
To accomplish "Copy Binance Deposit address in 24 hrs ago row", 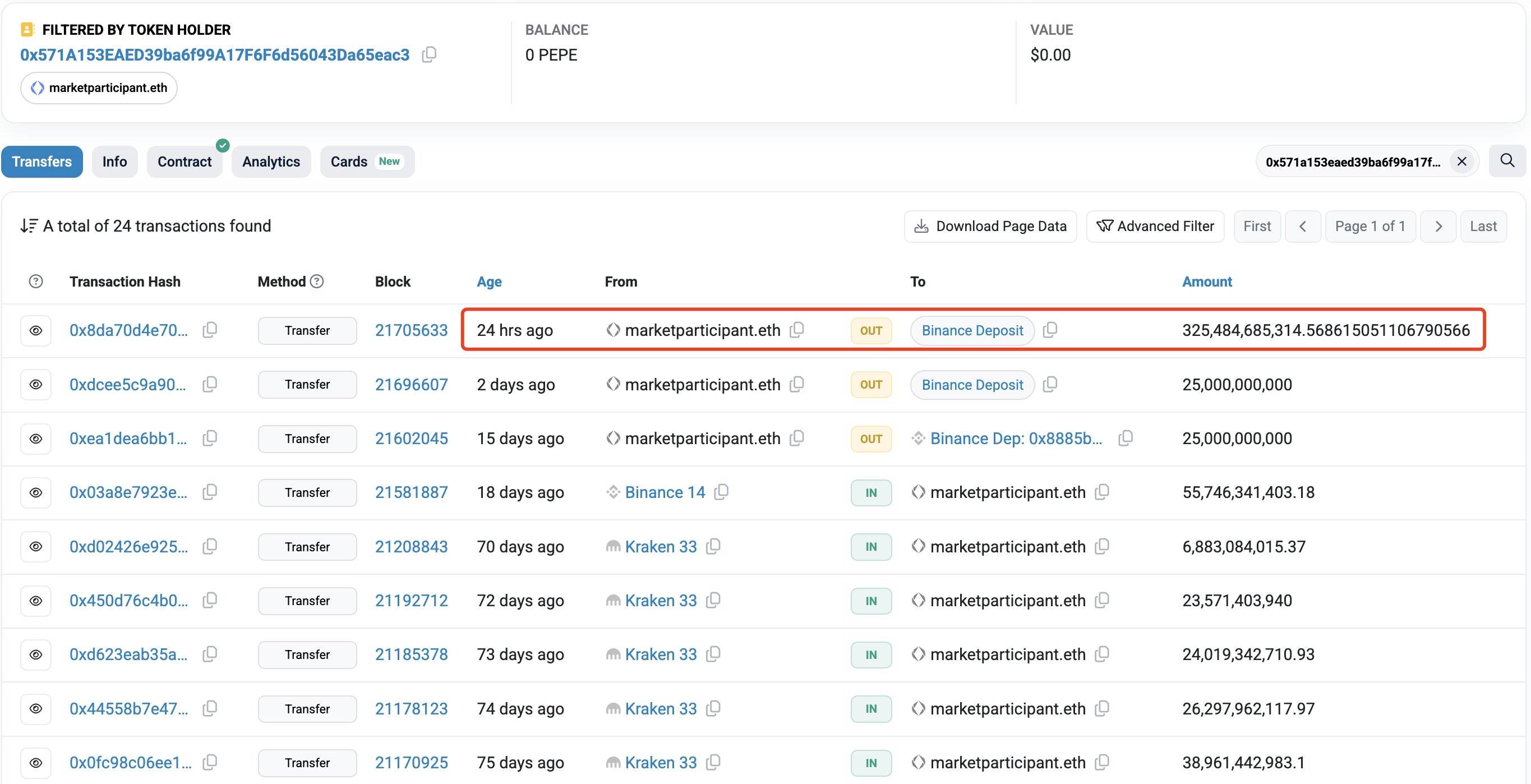I will point(1050,330).
